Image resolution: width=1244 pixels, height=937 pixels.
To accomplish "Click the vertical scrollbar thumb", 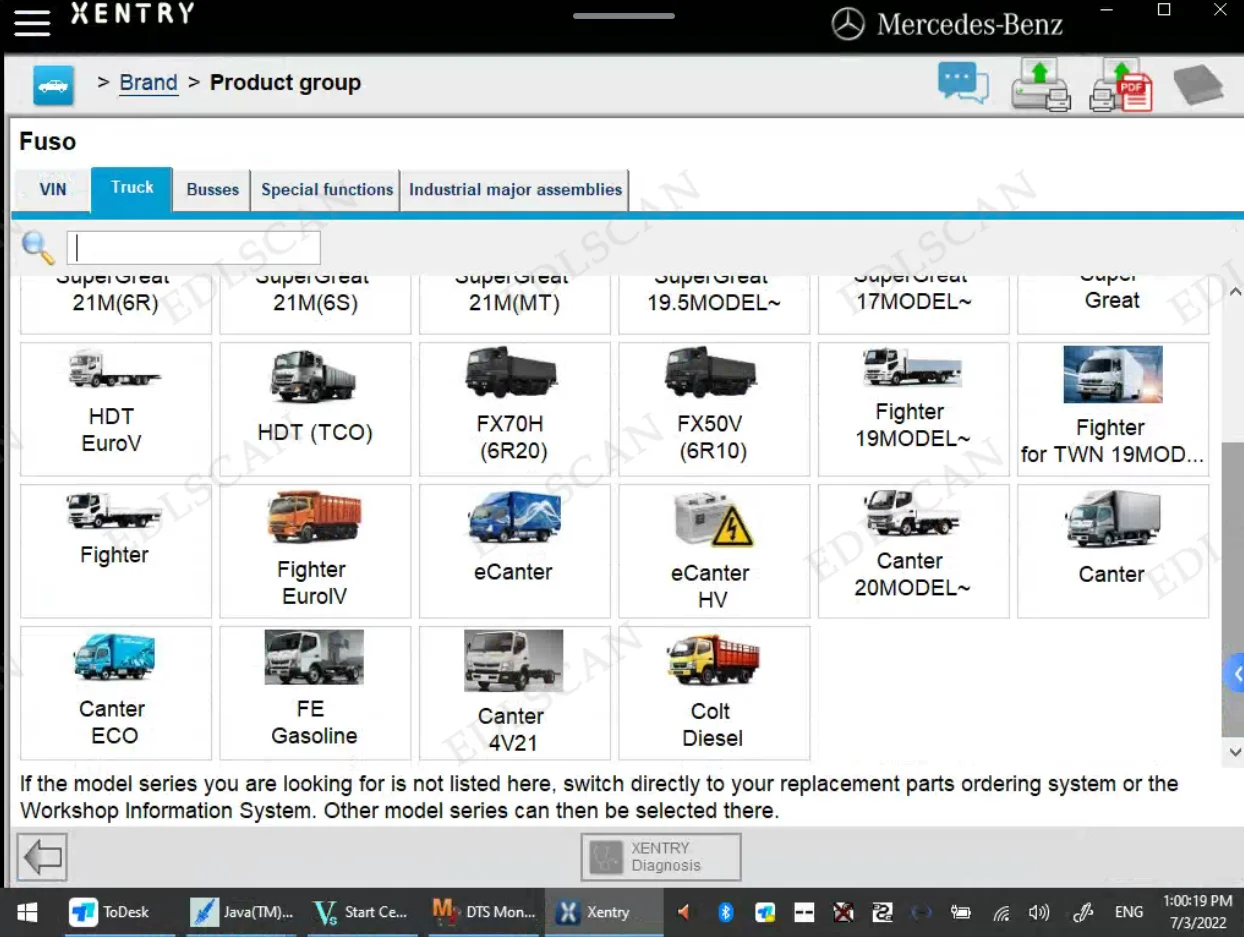I will pyautogui.click(x=1233, y=589).
